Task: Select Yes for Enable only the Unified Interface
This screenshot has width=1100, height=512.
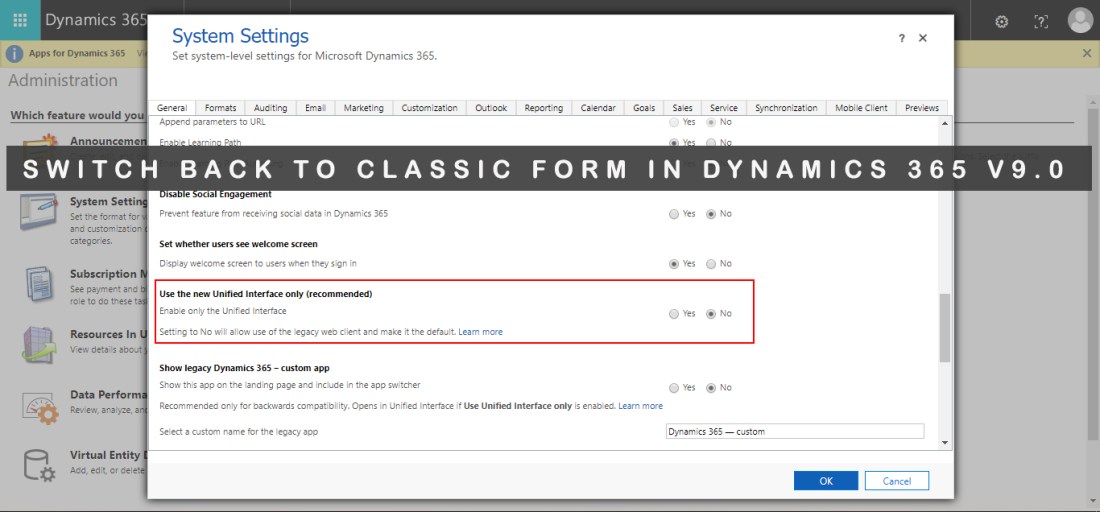Action: 674,314
